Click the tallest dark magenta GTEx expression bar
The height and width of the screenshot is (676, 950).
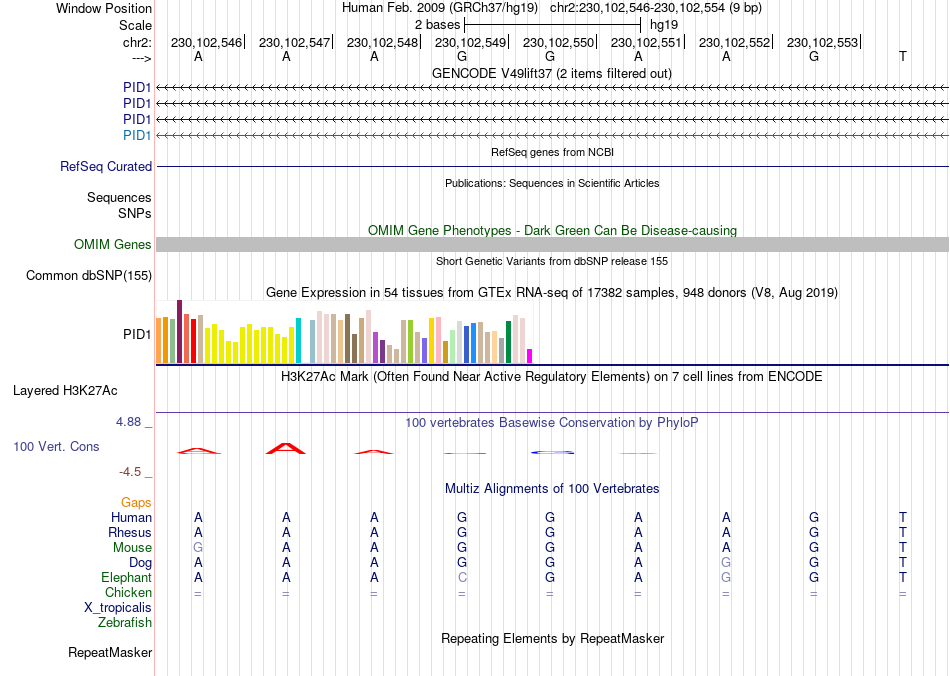(179, 331)
